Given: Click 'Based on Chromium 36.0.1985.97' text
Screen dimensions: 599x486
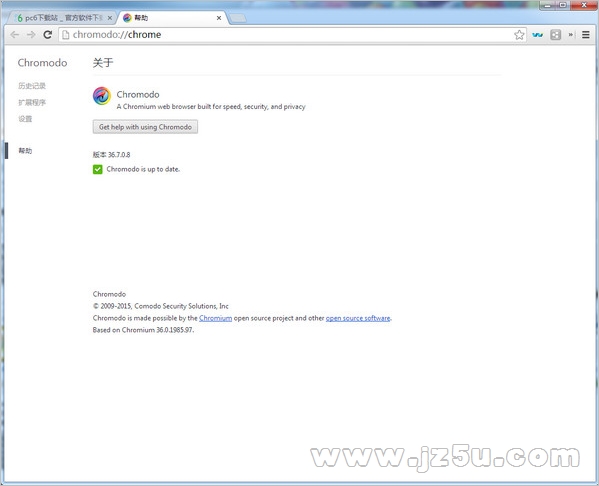Looking at the screenshot, I should point(143,330).
